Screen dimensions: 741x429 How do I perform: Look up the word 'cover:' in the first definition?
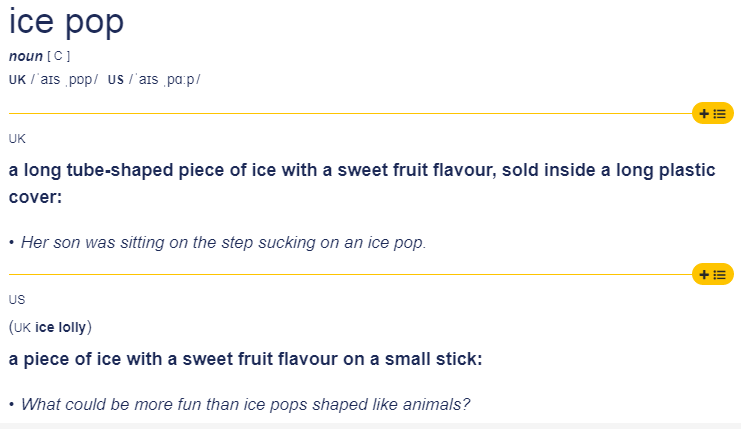pyautogui.click(x=35, y=197)
